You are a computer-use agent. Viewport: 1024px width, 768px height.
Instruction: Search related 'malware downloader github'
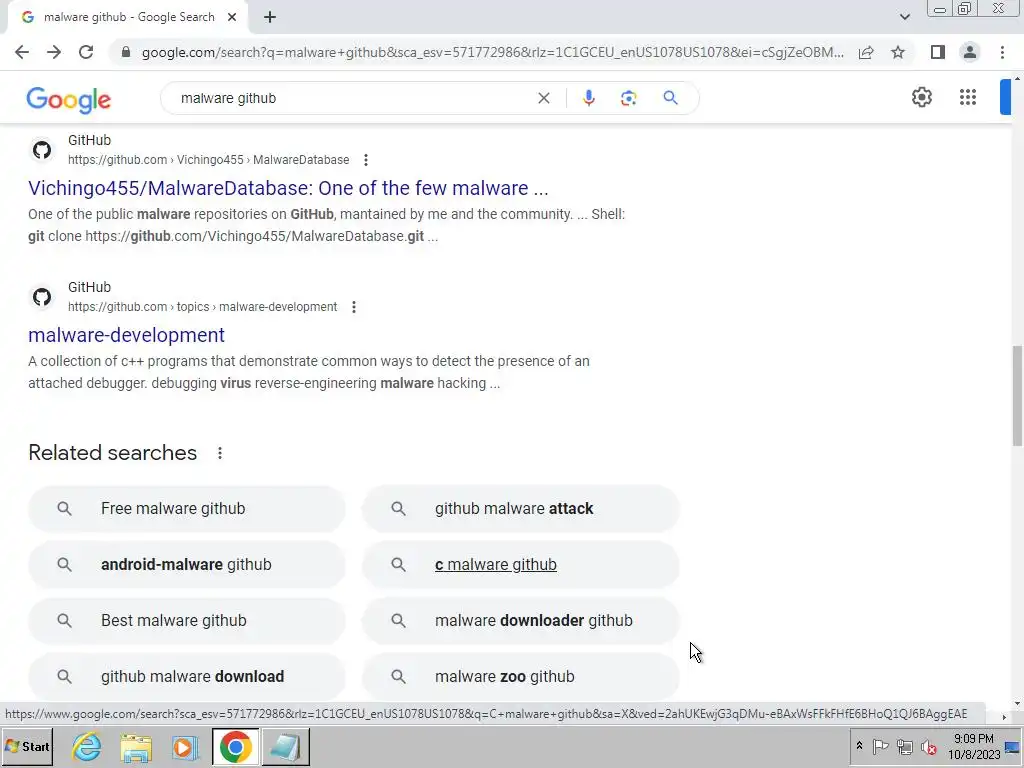coord(521,620)
